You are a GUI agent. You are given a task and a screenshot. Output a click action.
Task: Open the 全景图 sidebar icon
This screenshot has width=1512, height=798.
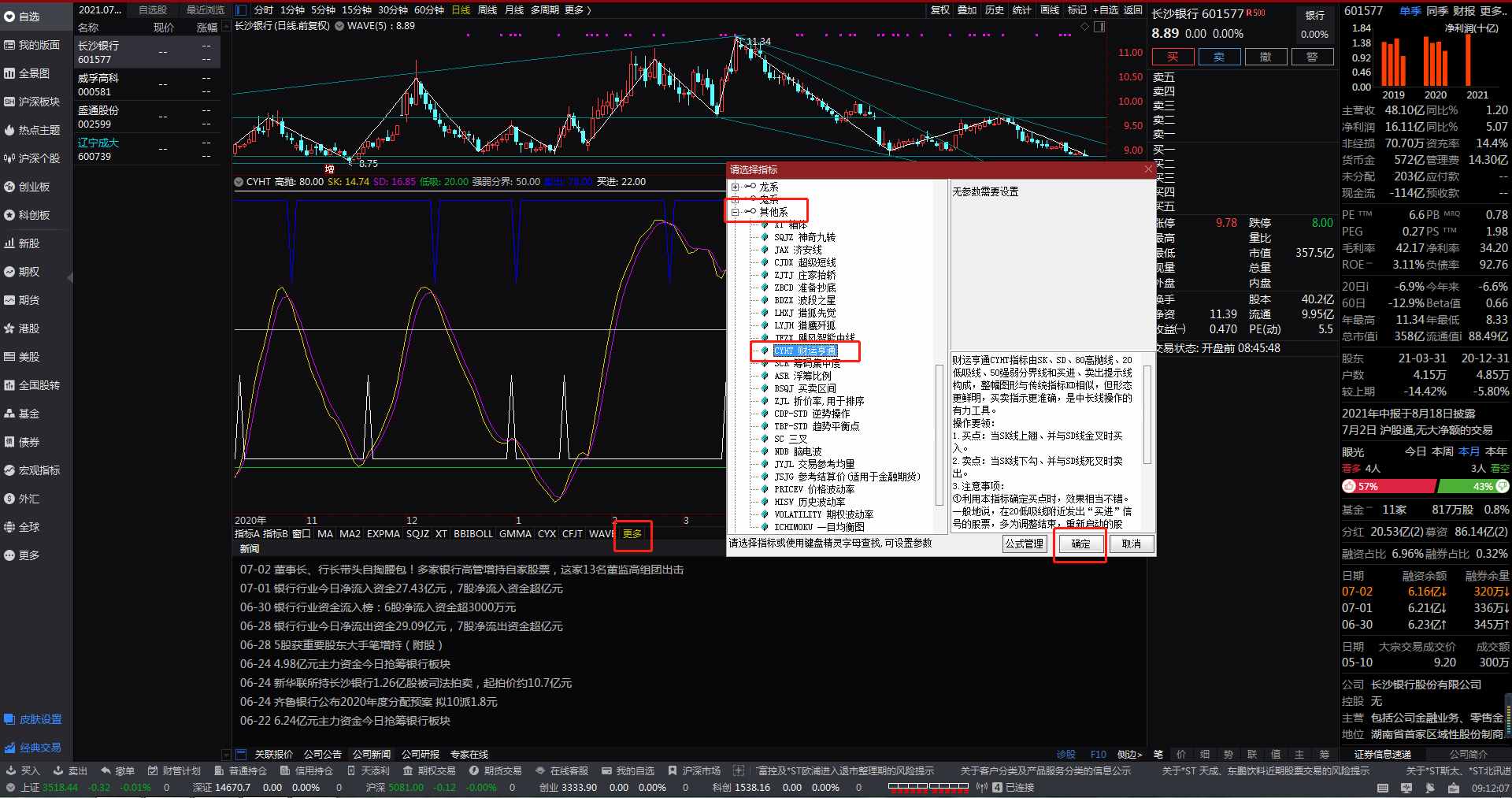point(9,73)
